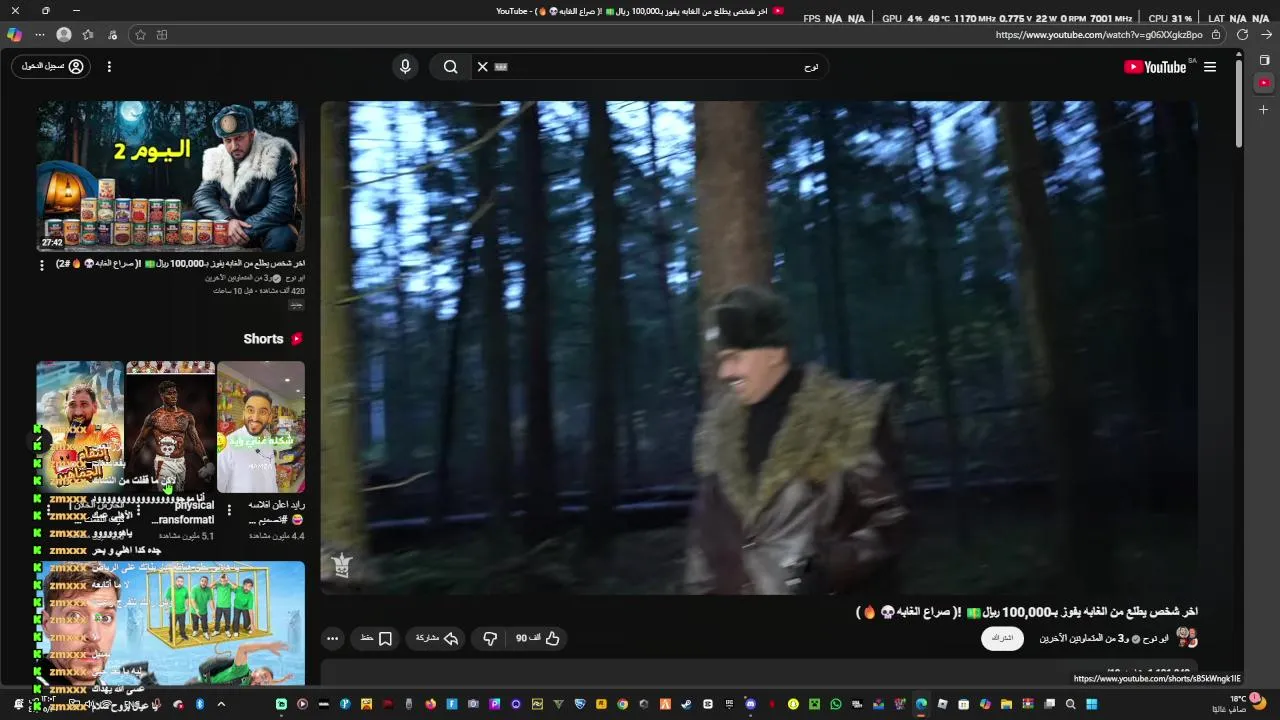View site info lock icon
The height and width of the screenshot is (720, 1280).
click(x=1216, y=34)
